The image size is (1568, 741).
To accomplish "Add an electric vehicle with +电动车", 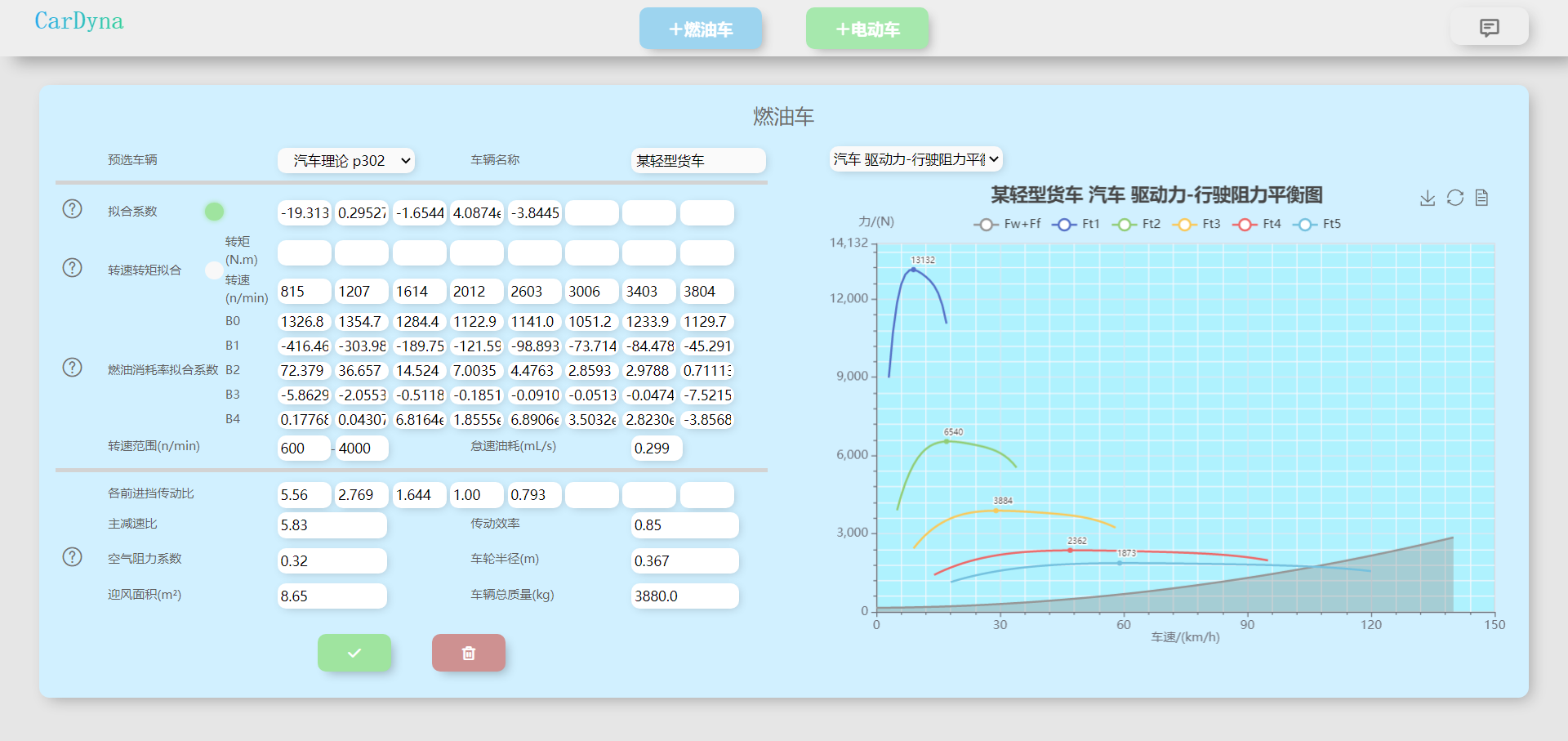I will (867, 29).
